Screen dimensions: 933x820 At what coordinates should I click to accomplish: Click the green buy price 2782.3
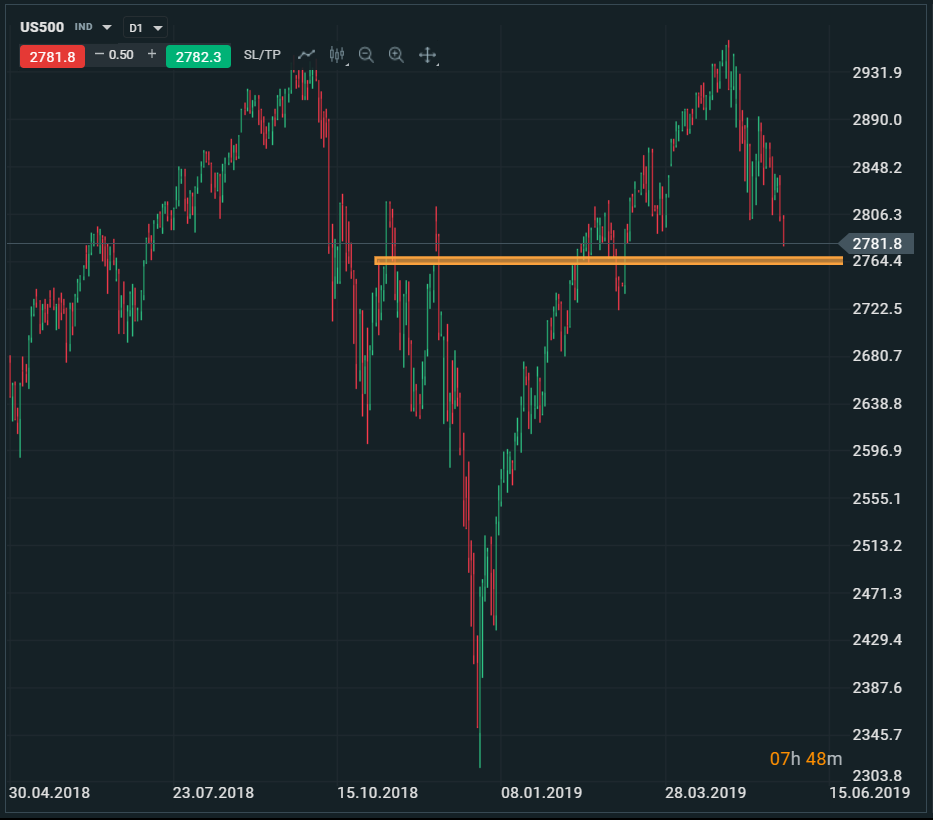pos(198,56)
